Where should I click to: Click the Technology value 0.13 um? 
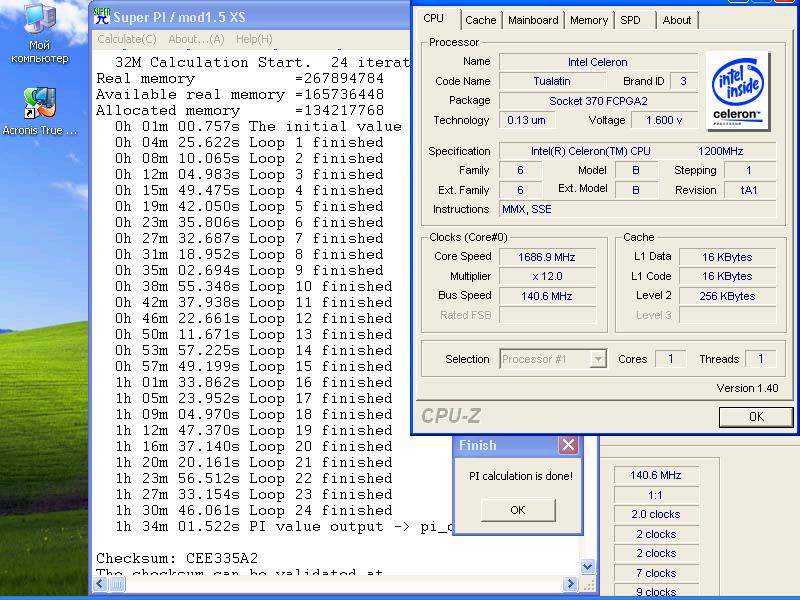click(x=527, y=120)
